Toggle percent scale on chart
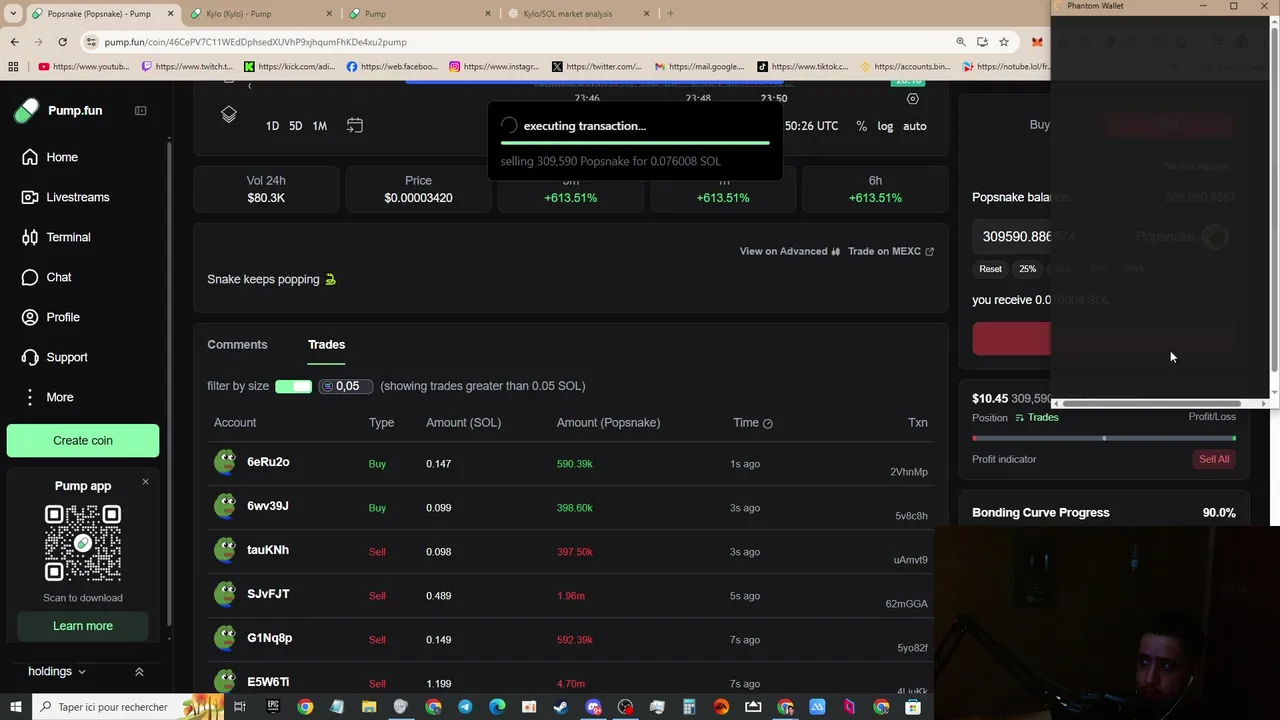 click(862, 126)
